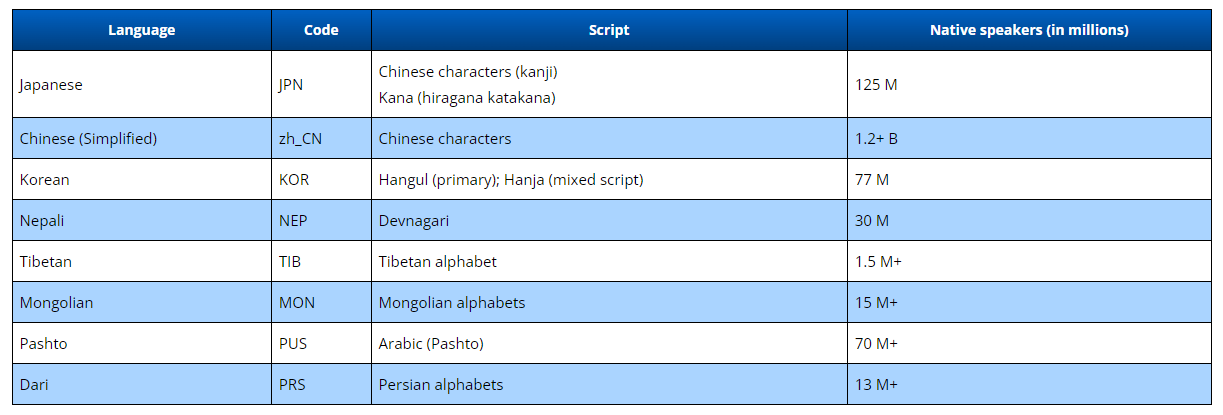1223x415 pixels.
Task: Click the Hangul (primary) script cell
Action: coord(511,180)
